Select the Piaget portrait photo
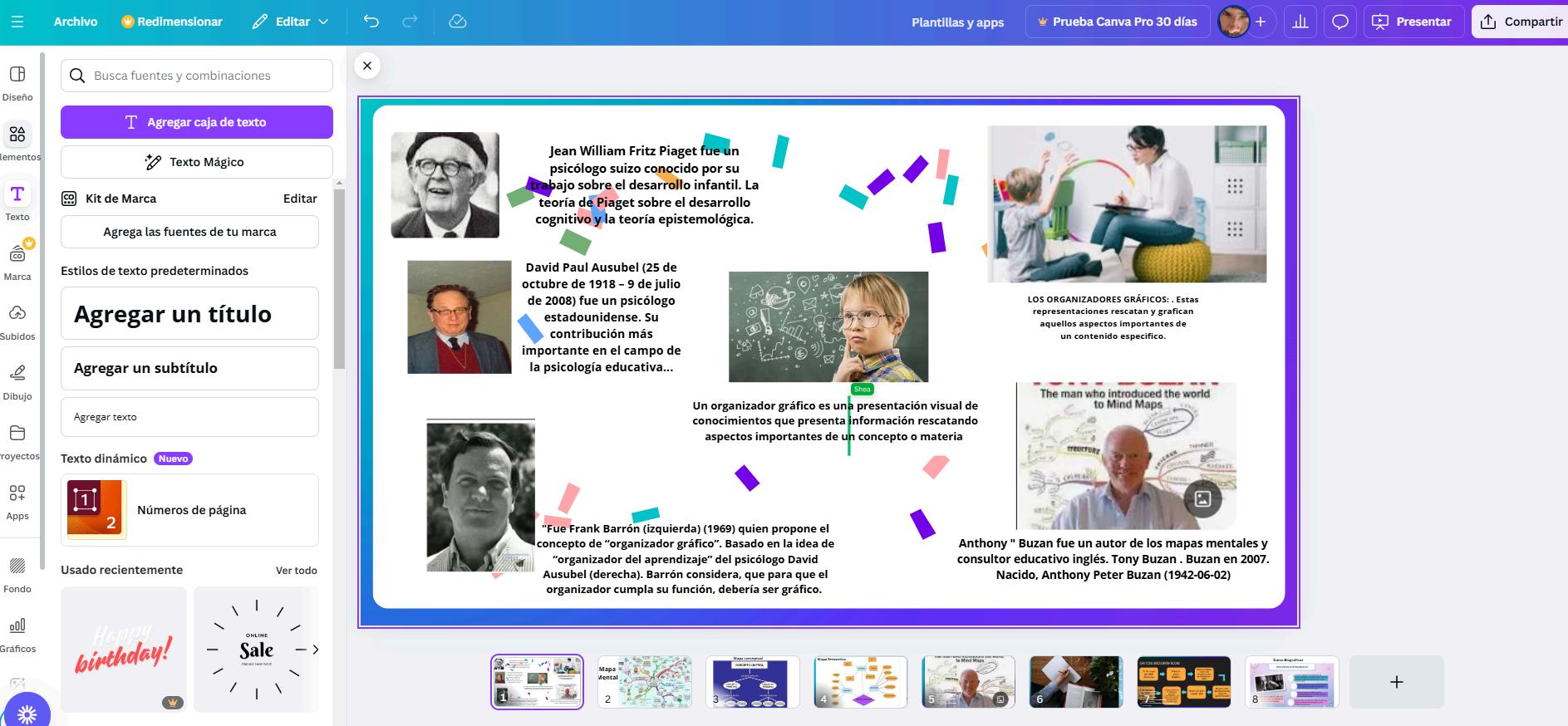Viewport: 1568px width, 726px height. pos(445,185)
